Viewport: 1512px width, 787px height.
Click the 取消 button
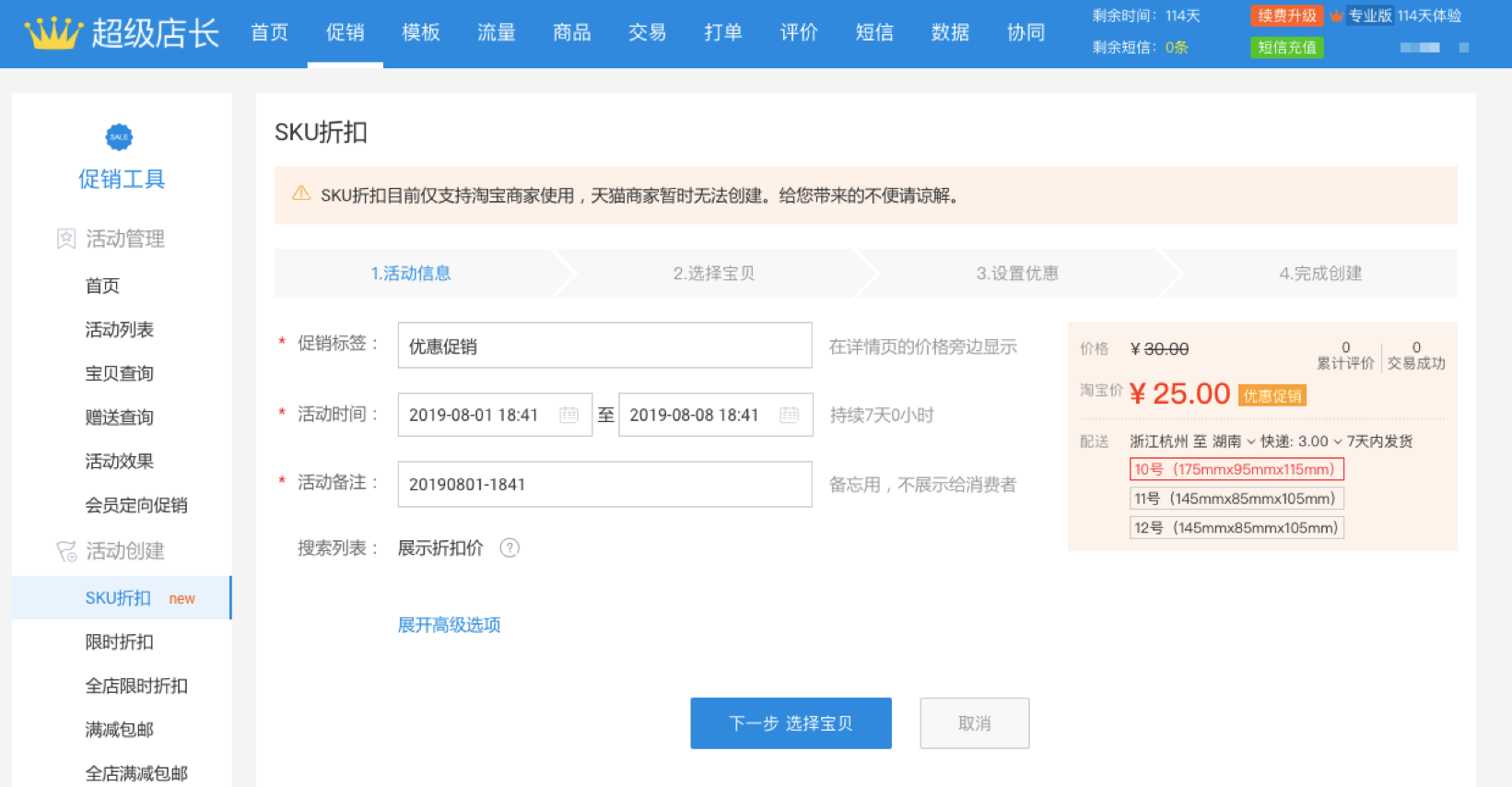[x=974, y=723]
